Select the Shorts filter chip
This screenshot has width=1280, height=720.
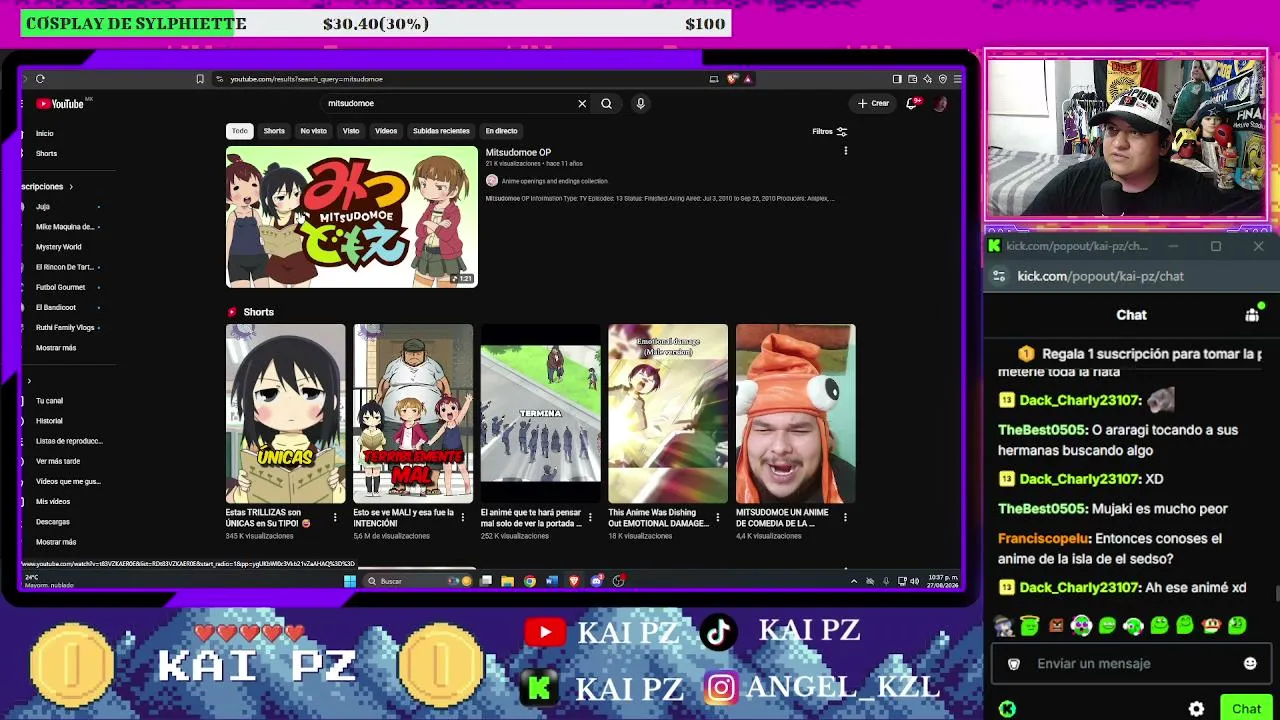(274, 131)
